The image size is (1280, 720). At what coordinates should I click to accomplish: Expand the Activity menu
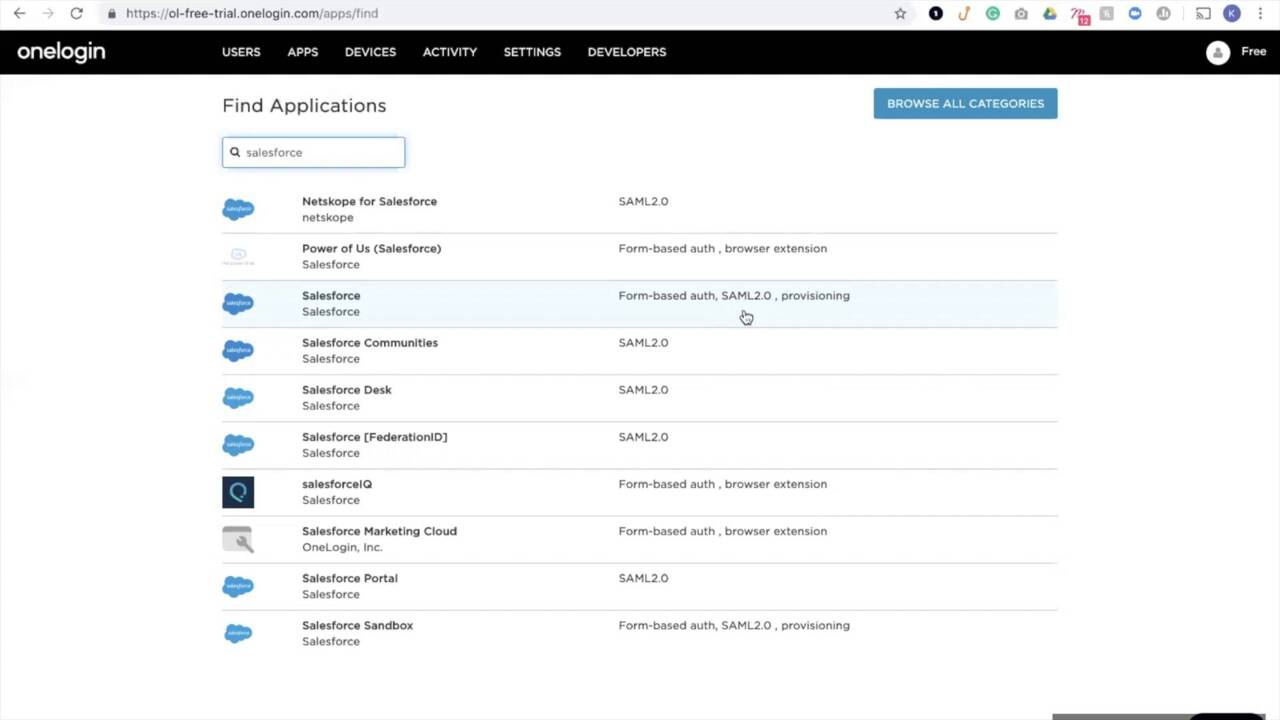coord(450,52)
